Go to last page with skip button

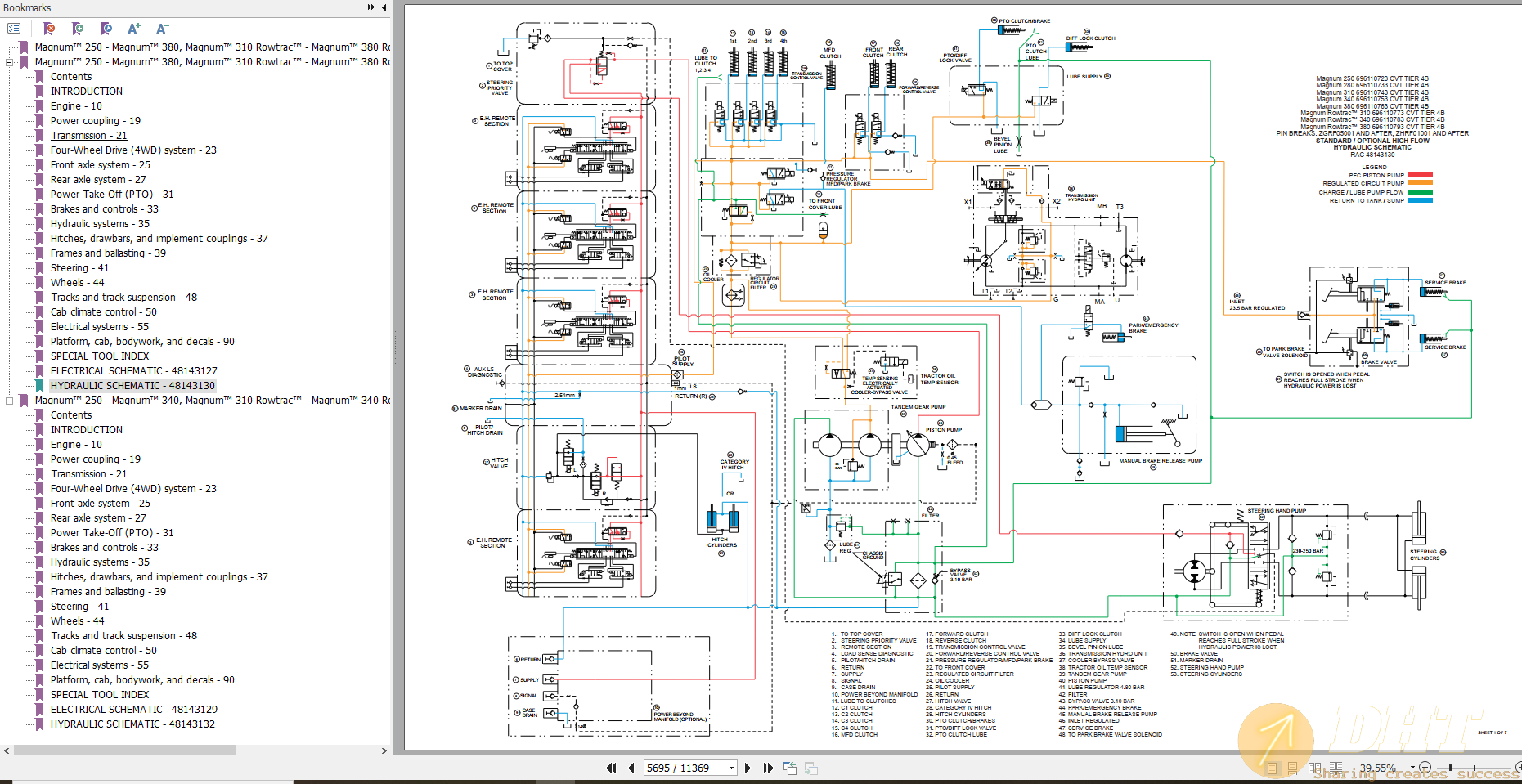(x=767, y=768)
